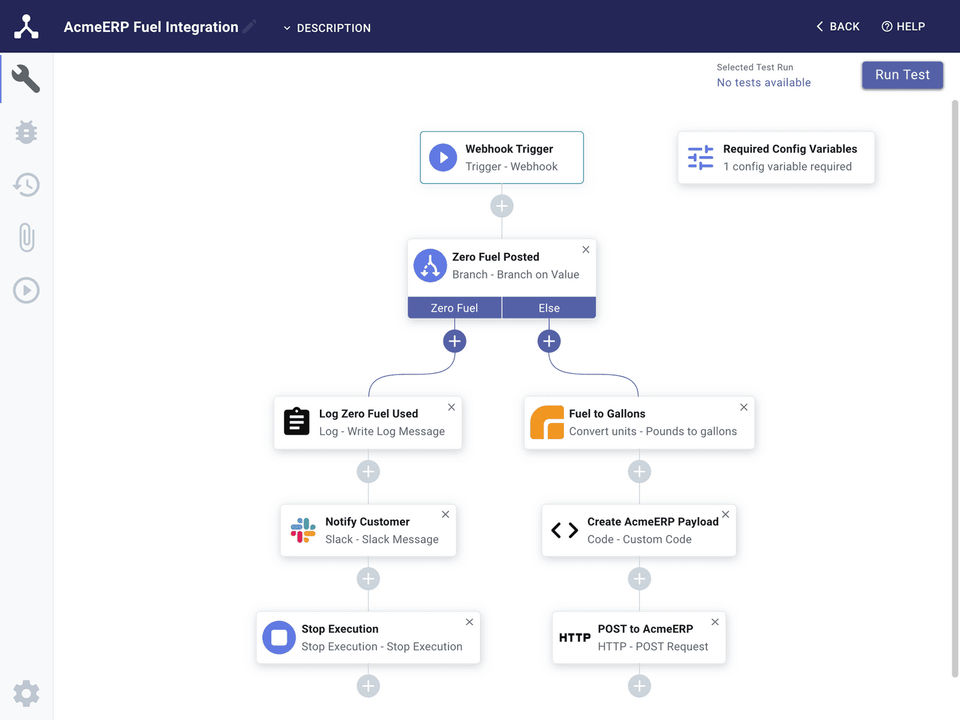Open the bug debug panel in sidebar
Screen dimensions: 960x720
coord(26,132)
